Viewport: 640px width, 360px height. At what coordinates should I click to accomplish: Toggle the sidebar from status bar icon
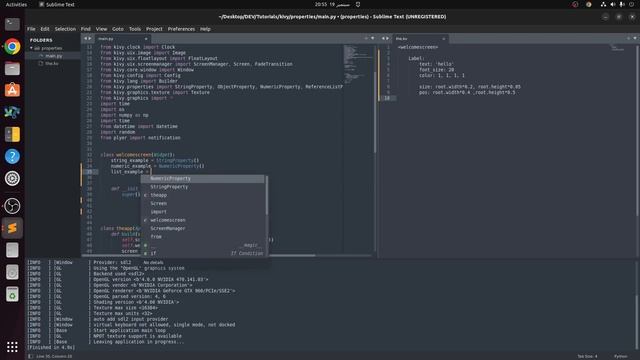(x=31, y=356)
